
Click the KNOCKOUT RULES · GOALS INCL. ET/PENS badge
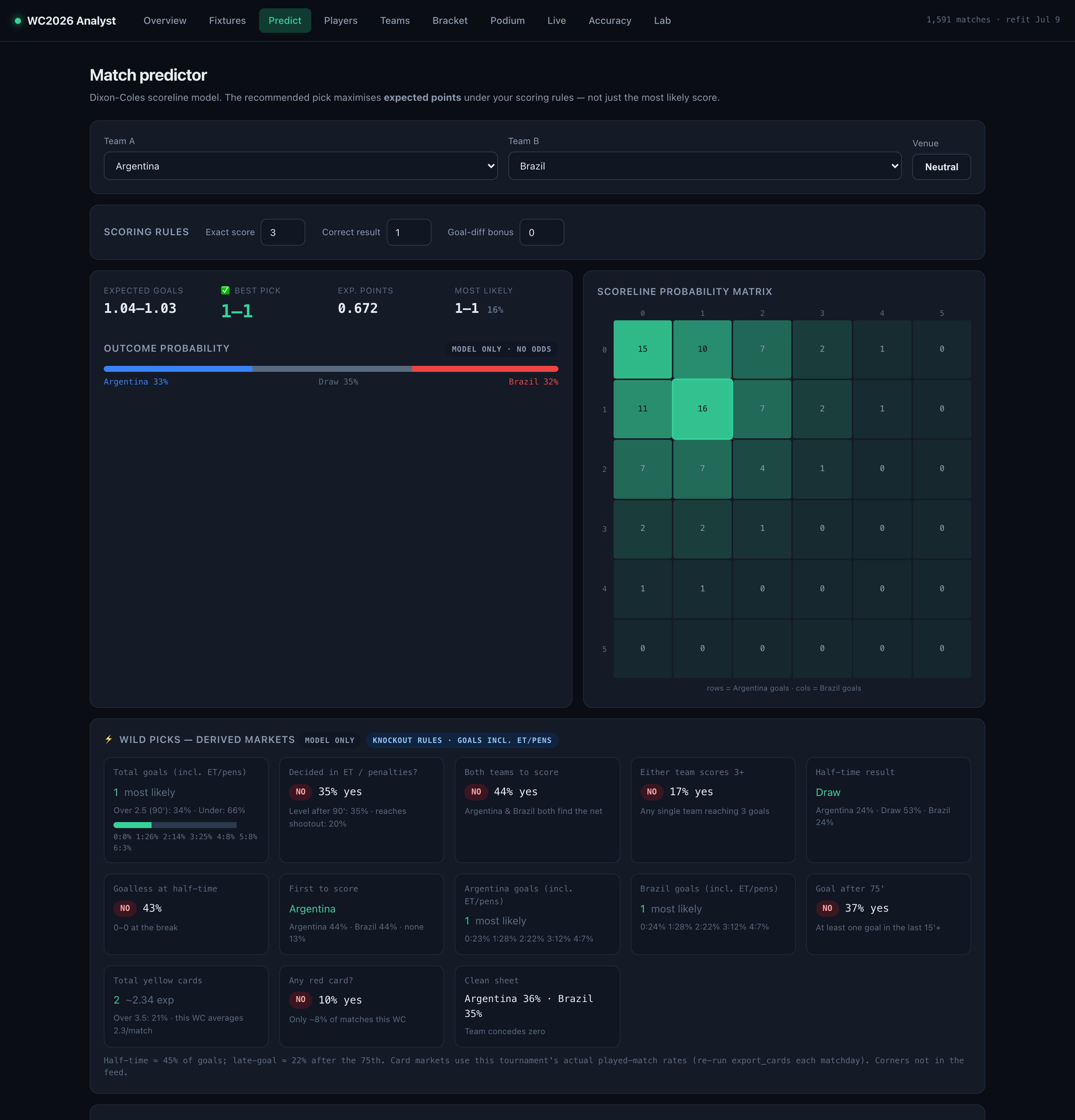pyautogui.click(x=461, y=740)
